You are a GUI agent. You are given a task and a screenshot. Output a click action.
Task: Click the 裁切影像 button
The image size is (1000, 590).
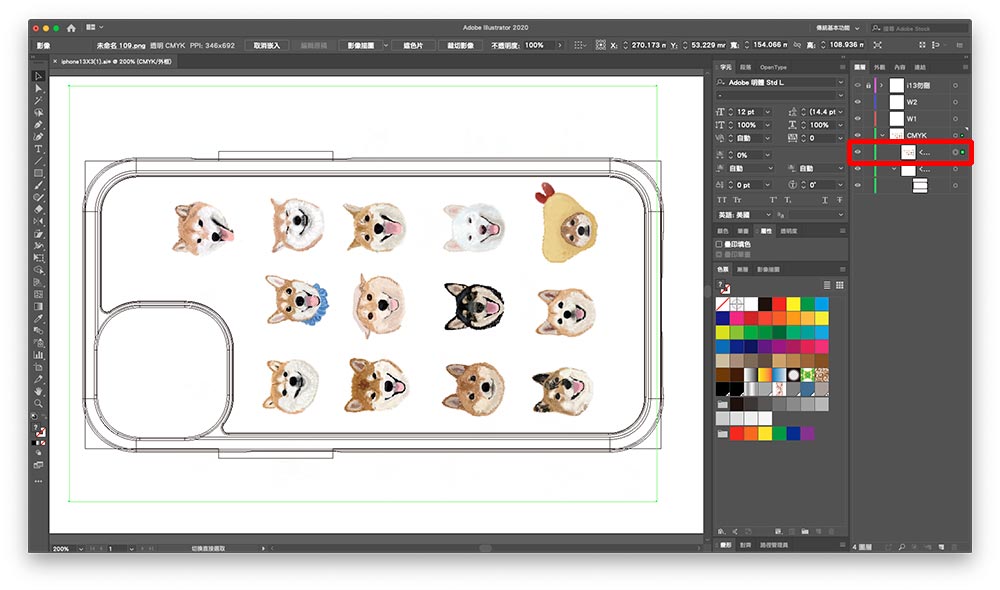point(460,45)
